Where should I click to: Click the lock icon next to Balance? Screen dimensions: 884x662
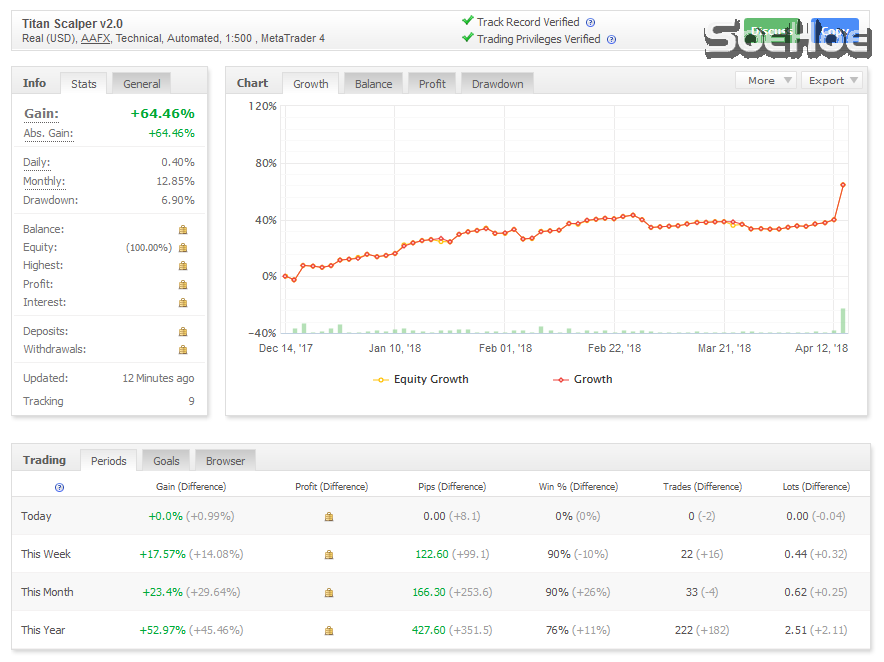click(x=183, y=230)
